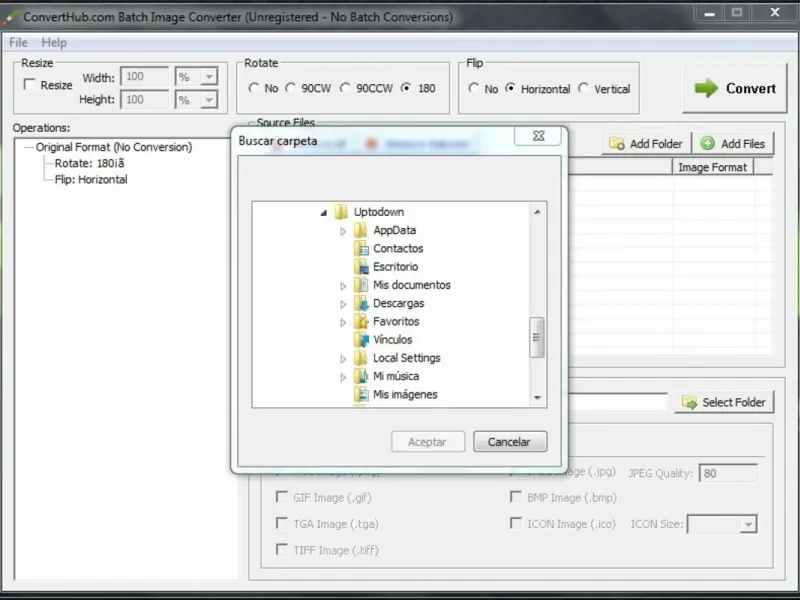Image resolution: width=800 pixels, height=600 pixels.
Task: Expand the Mis documentos node
Action: coord(343,286)
